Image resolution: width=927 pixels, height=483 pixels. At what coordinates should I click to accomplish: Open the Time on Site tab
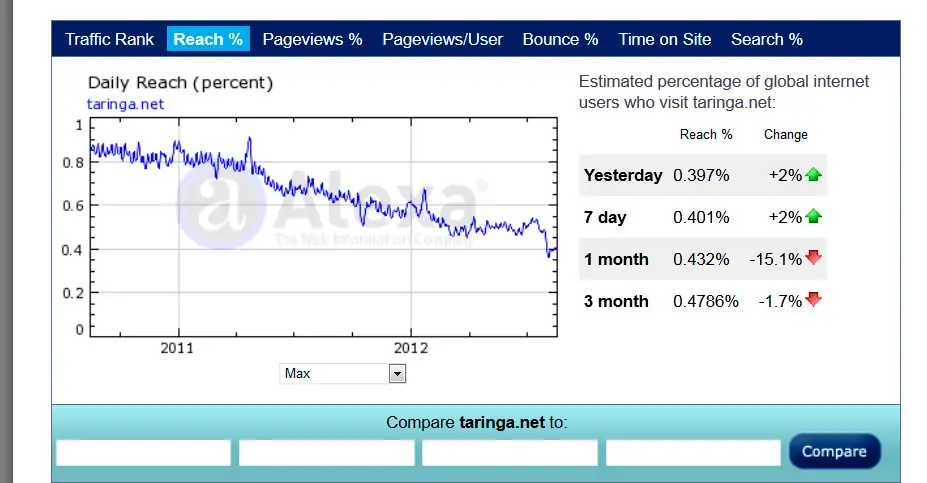tap(665, 39)
